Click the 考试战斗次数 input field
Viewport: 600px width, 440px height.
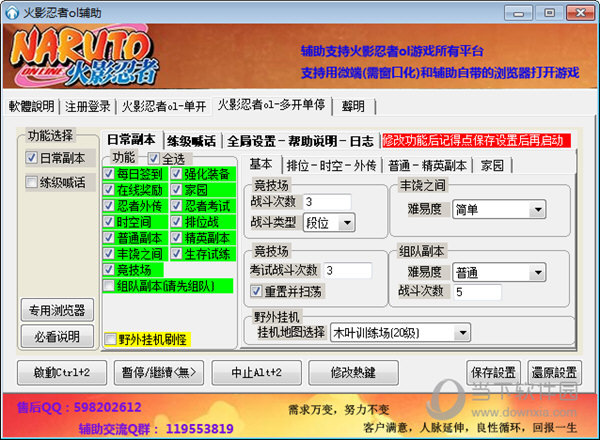pyautogui.click(x=348, y=271)
